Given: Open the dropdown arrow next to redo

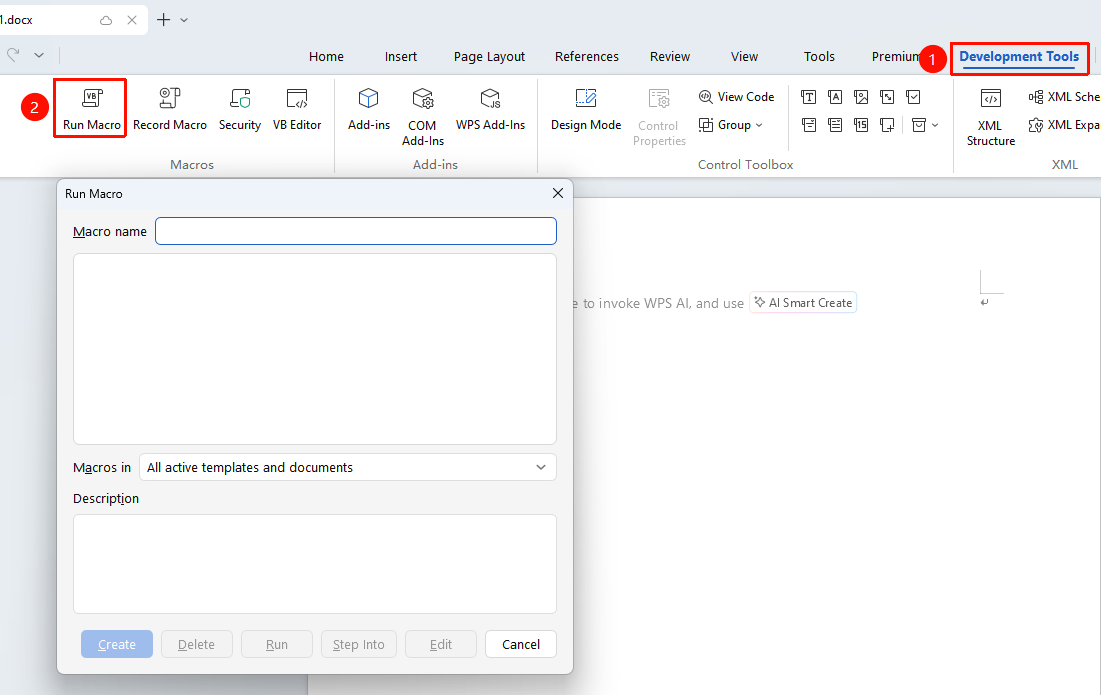Looking at the screenshot, I should tap(39, 55).
